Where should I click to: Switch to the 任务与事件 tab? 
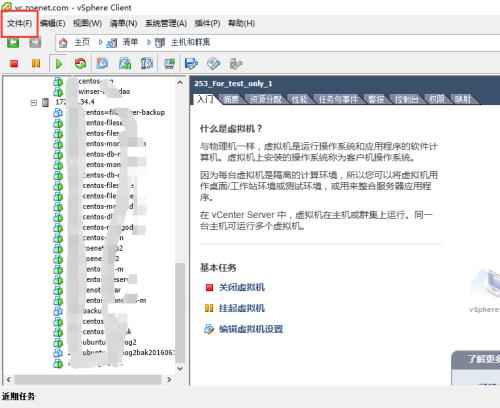[338, 99]
